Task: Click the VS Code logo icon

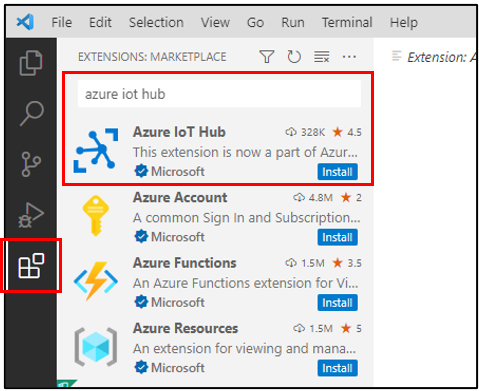Action: click(x=25, y=22)
